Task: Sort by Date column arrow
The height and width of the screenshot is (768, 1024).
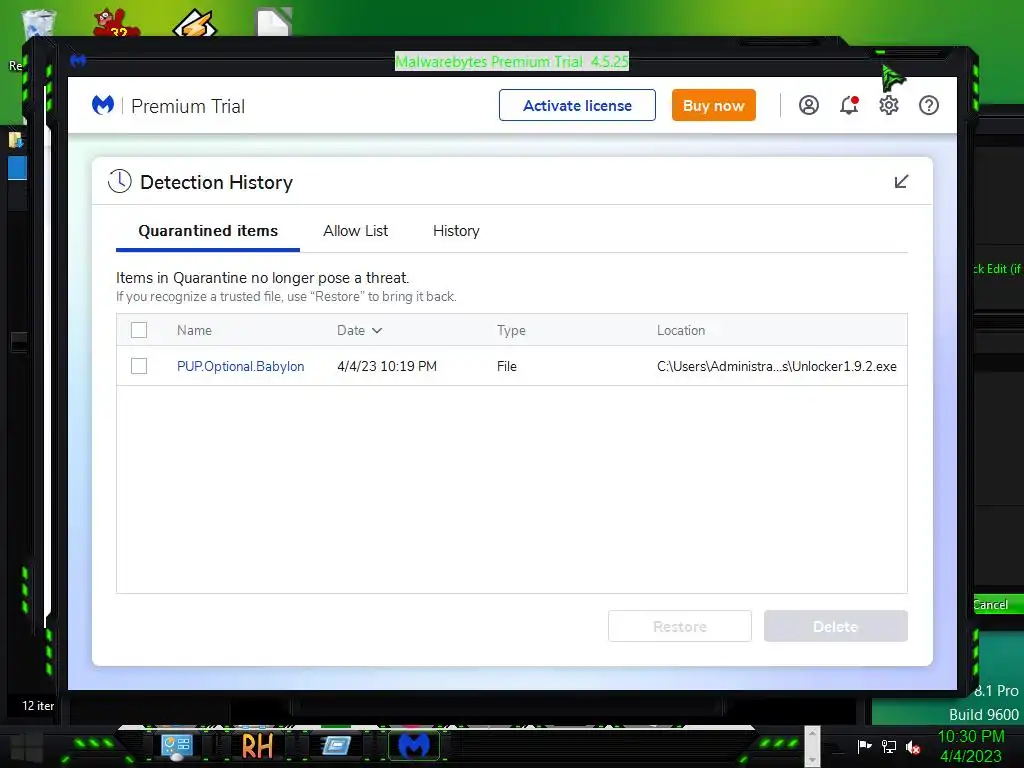Action: coord(377,330)
